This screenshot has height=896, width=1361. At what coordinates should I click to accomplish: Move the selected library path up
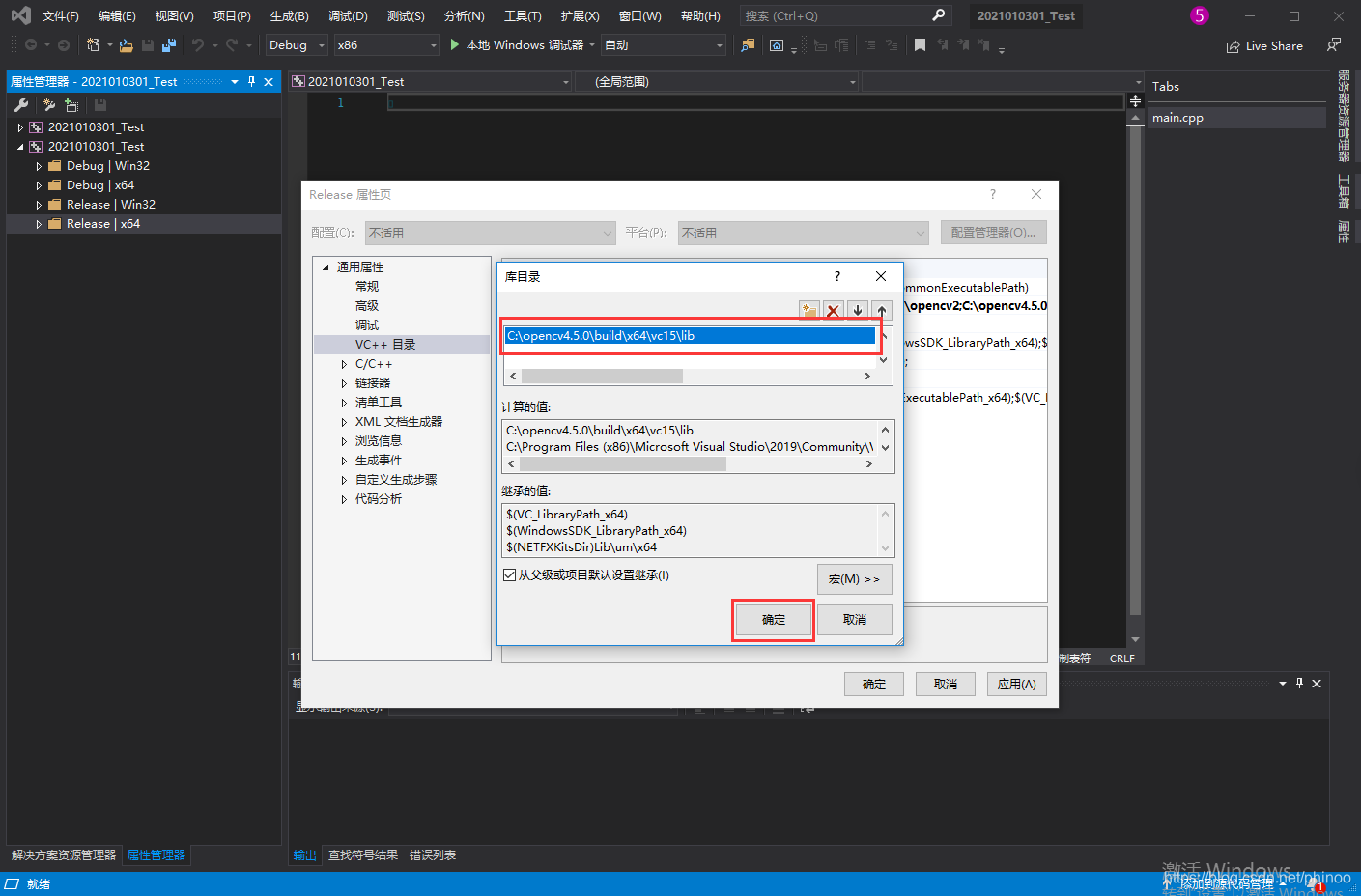pos(882,310)
